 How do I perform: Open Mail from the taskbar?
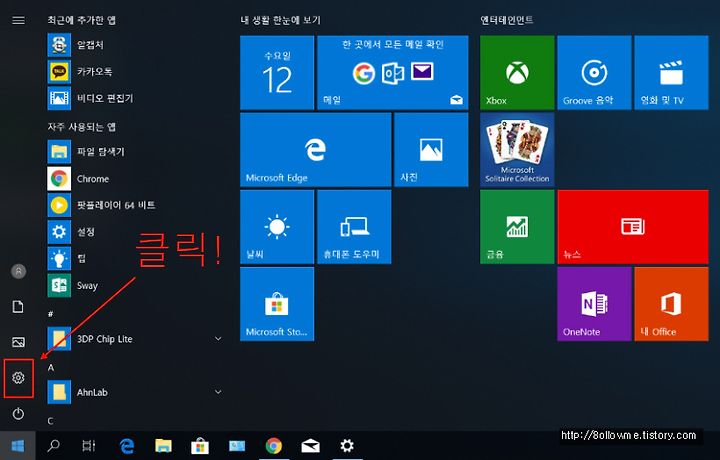point(310,445)
